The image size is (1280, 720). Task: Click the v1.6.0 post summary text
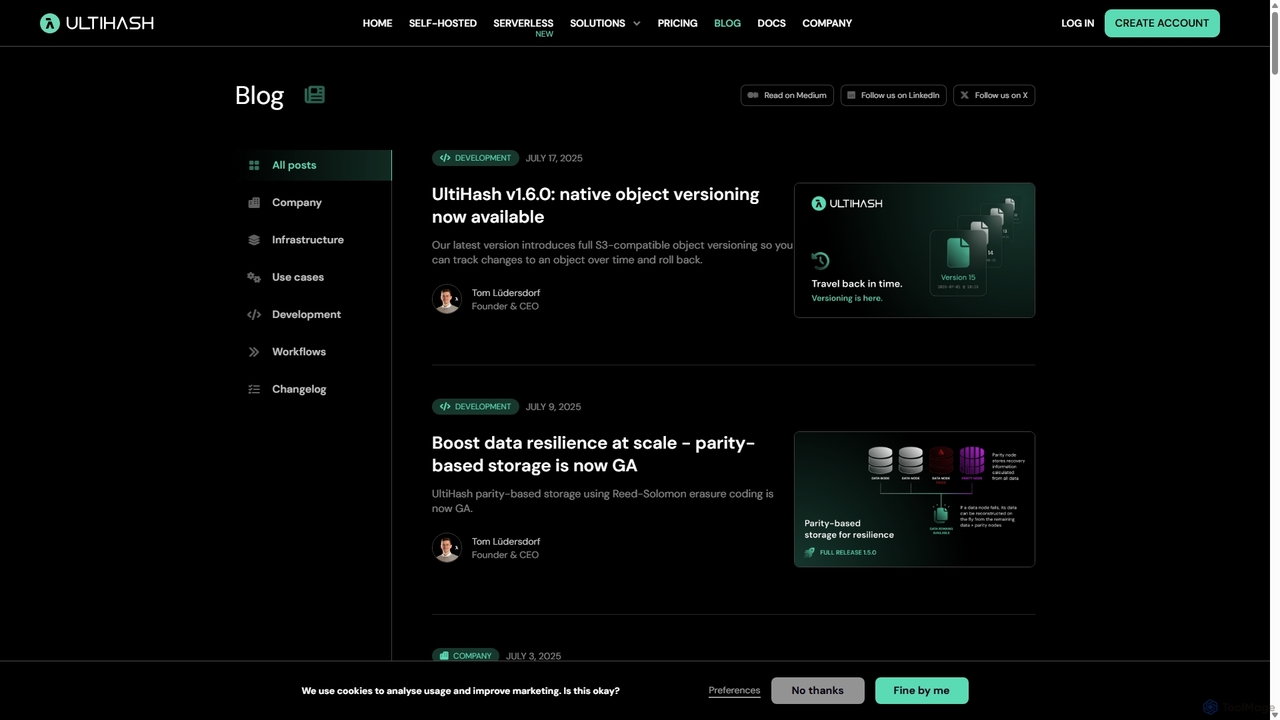coord(612,252)
